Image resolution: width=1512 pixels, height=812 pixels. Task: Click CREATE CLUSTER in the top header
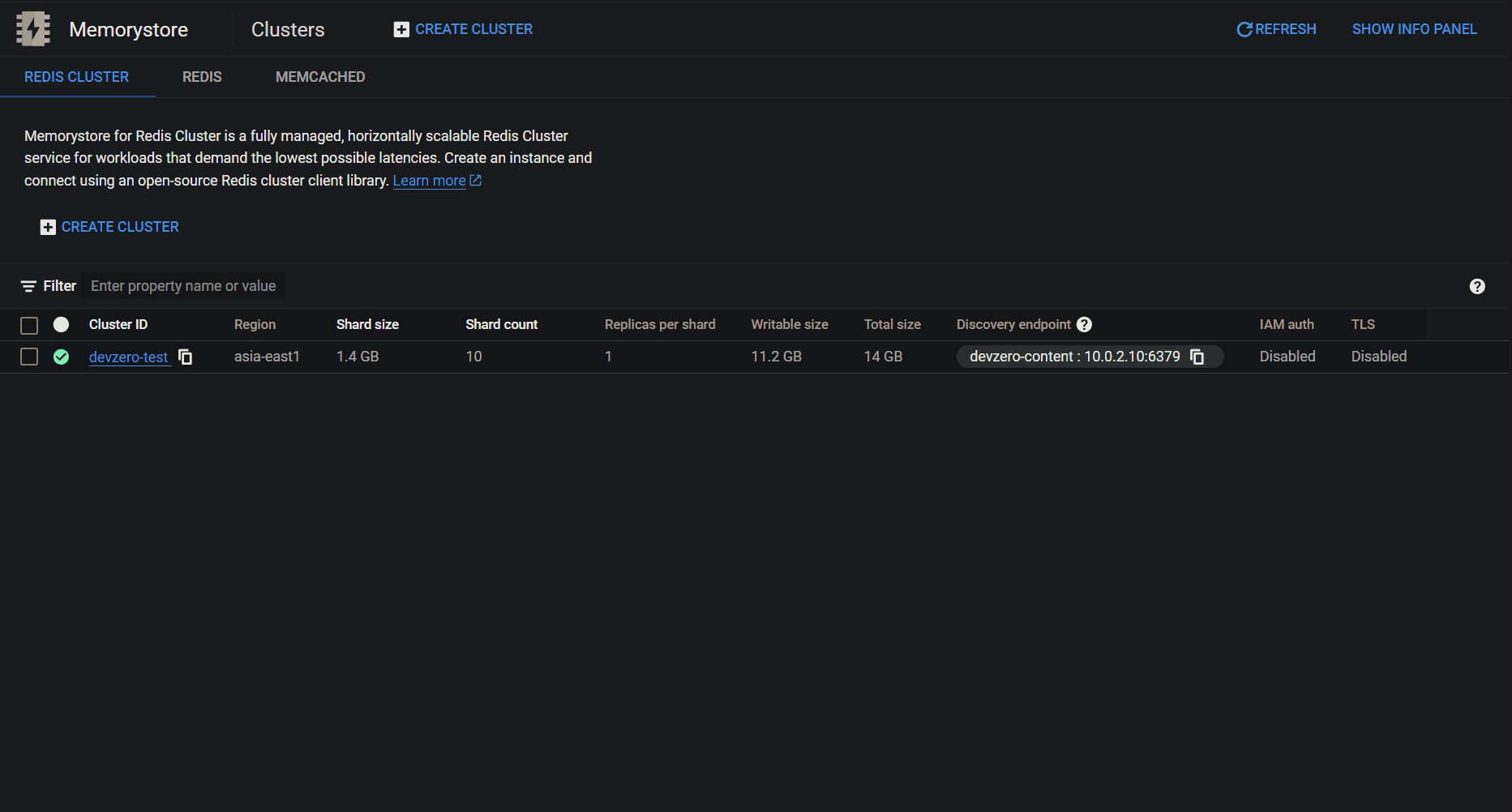(464, 29)
